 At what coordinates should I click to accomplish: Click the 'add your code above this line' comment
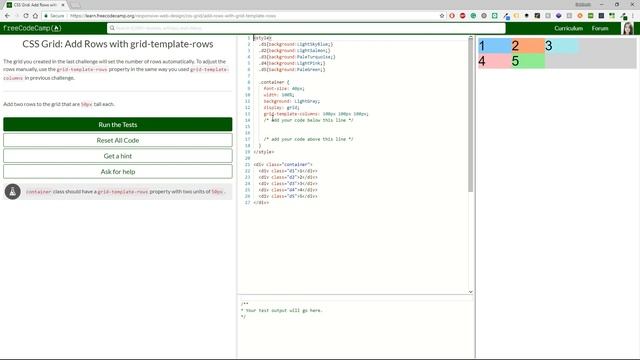[308, 139]
